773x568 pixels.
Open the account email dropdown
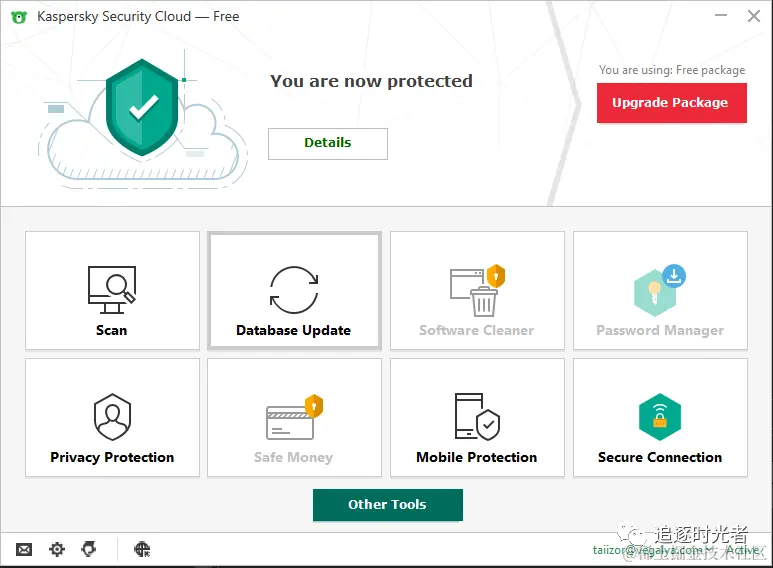653,550
